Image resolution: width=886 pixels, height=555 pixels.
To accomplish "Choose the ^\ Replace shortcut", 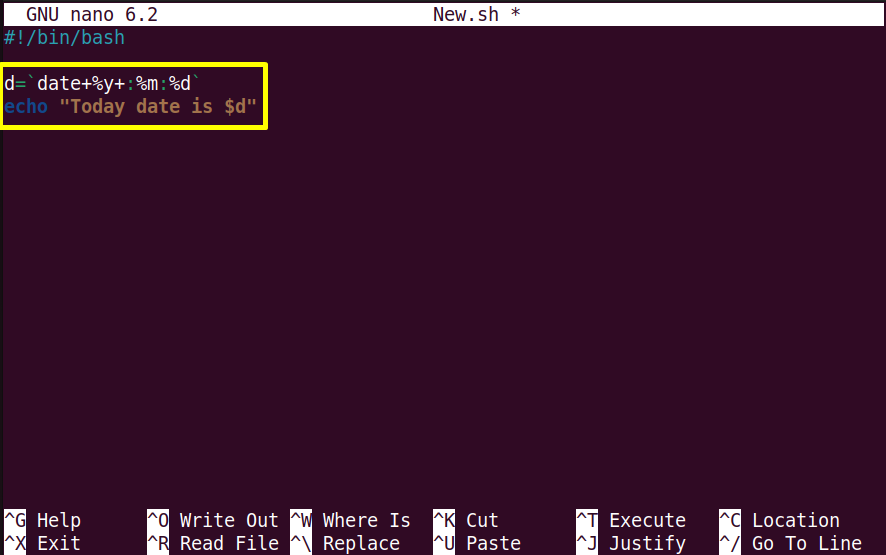I will [x=345, y=543].
